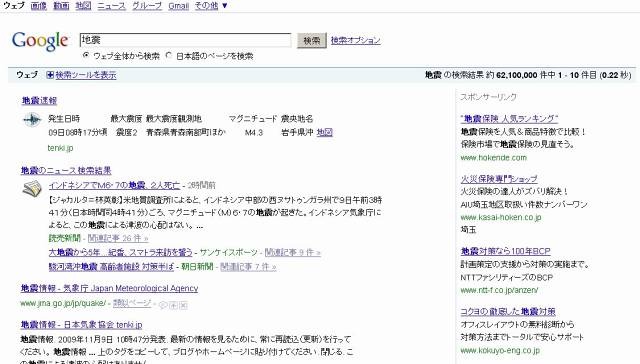Screen dimensions: 640x364
Task: Open 地震情報 - 気象庁 Japan Meteorological Agency result
Action: pos(109,289)
